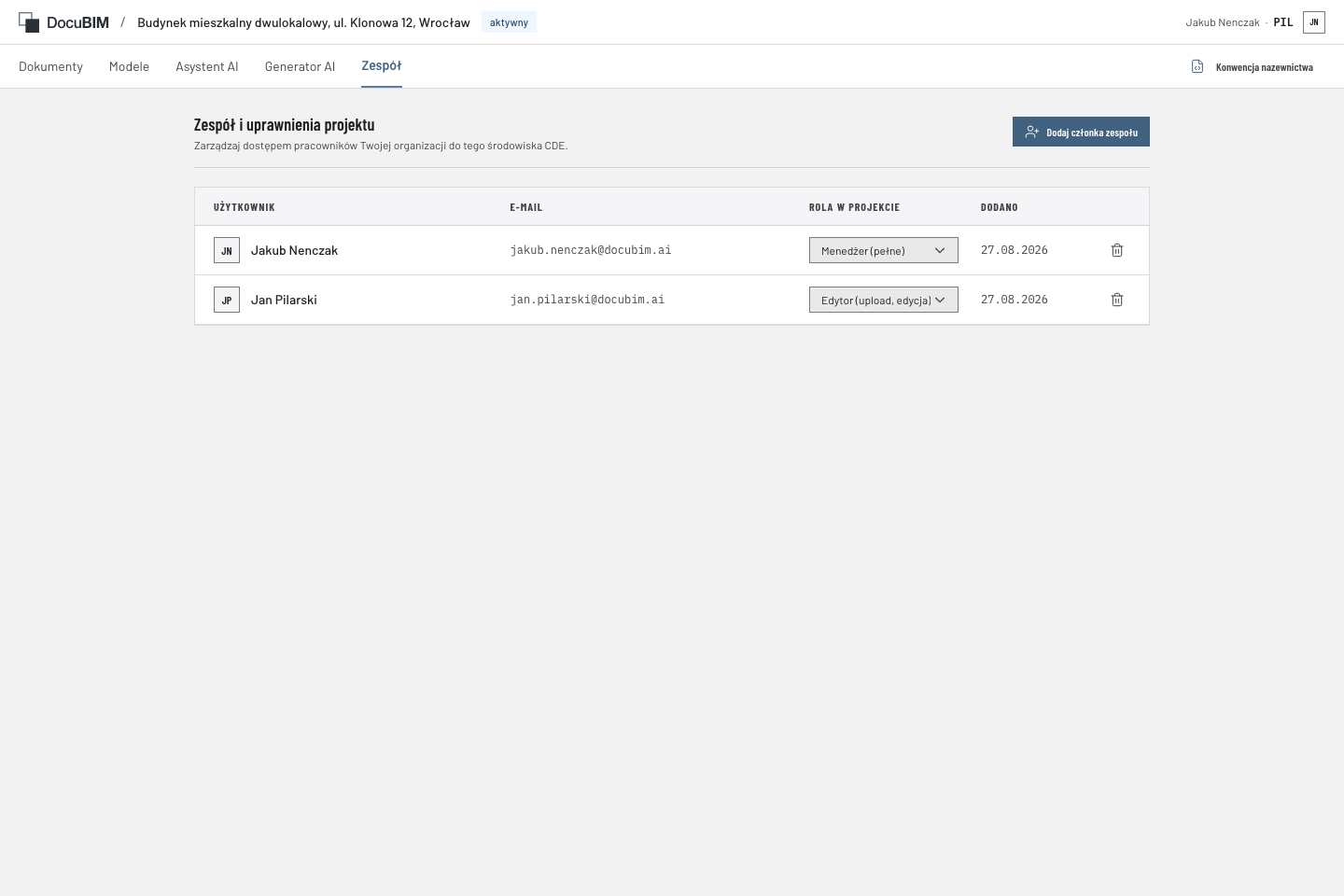Click the E-mail column header
This screenshot has width=1344, height=896.
[x=526, y=207]
